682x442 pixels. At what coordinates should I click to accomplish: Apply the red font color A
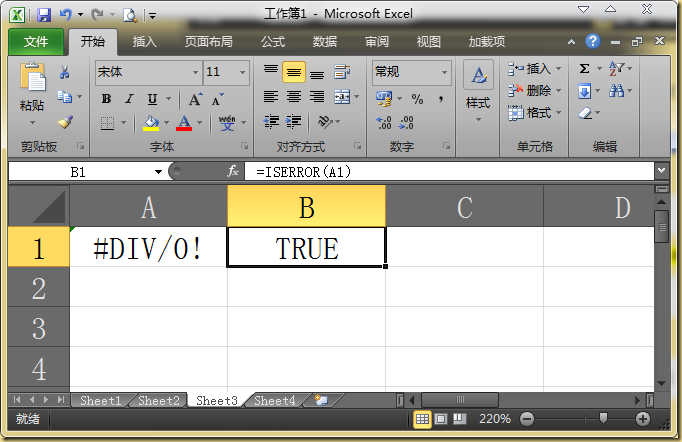[x=184, y=123]
